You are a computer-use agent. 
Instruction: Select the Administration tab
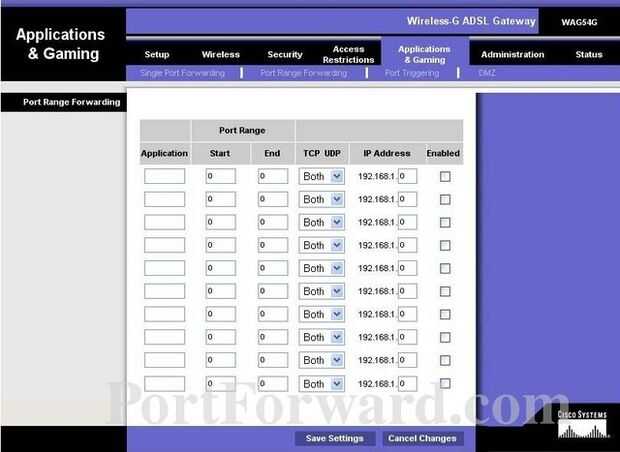pyautogui.click(x=512, y=54)
